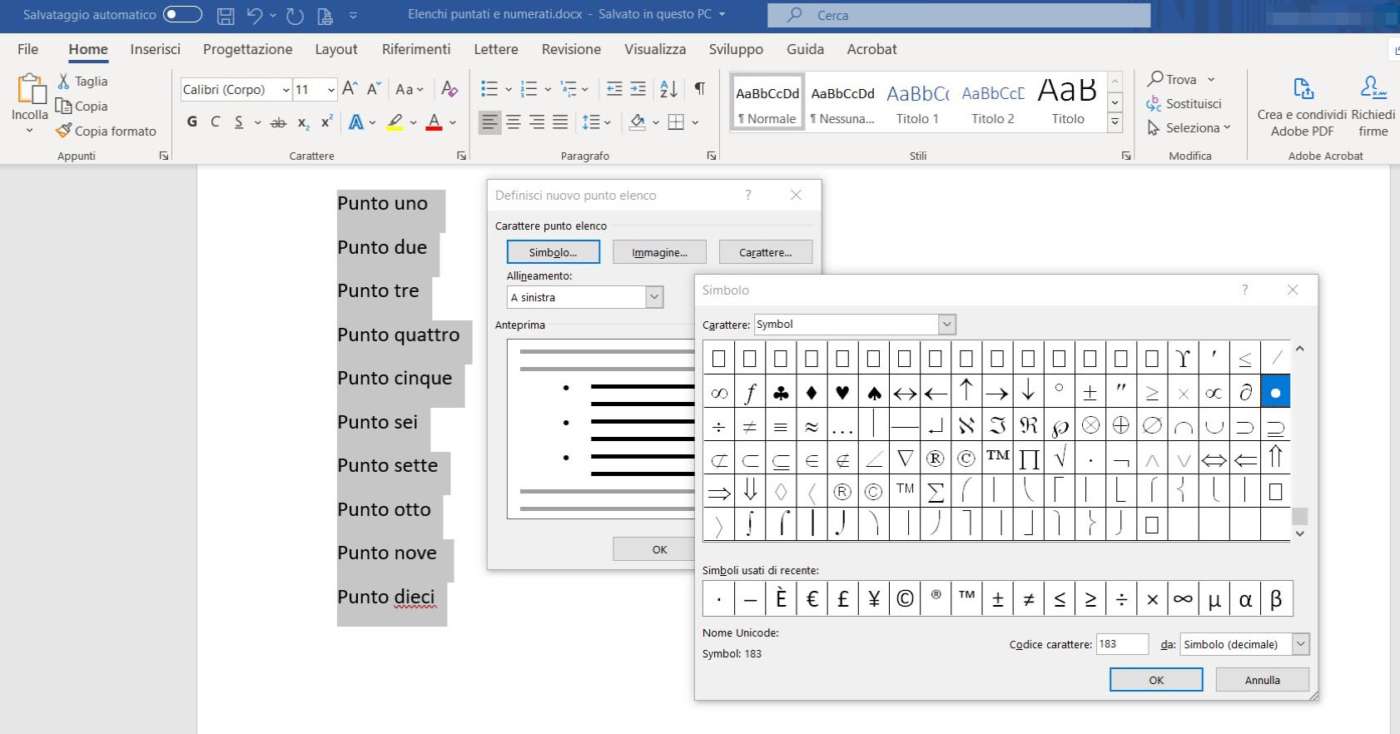Click the sort A-Z icon

pyautogui.click(x=669, y=89)
